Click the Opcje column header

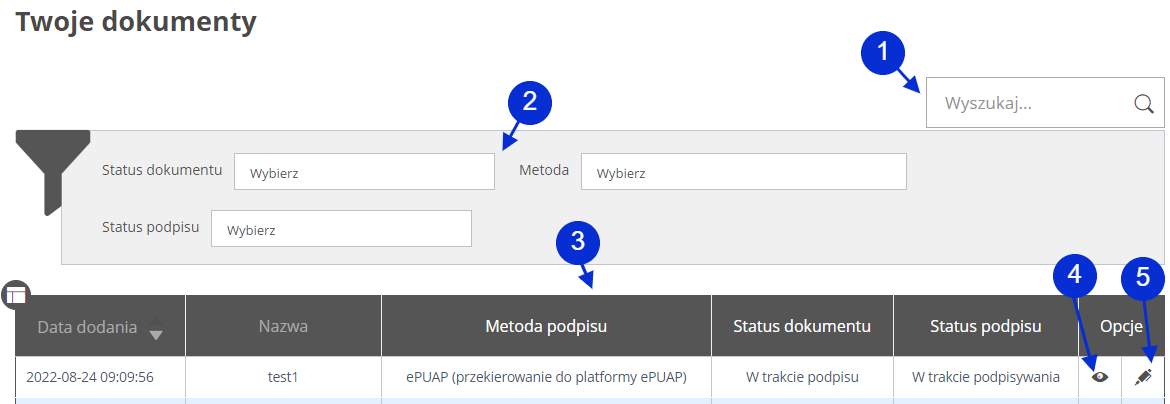coord(1121,326)
